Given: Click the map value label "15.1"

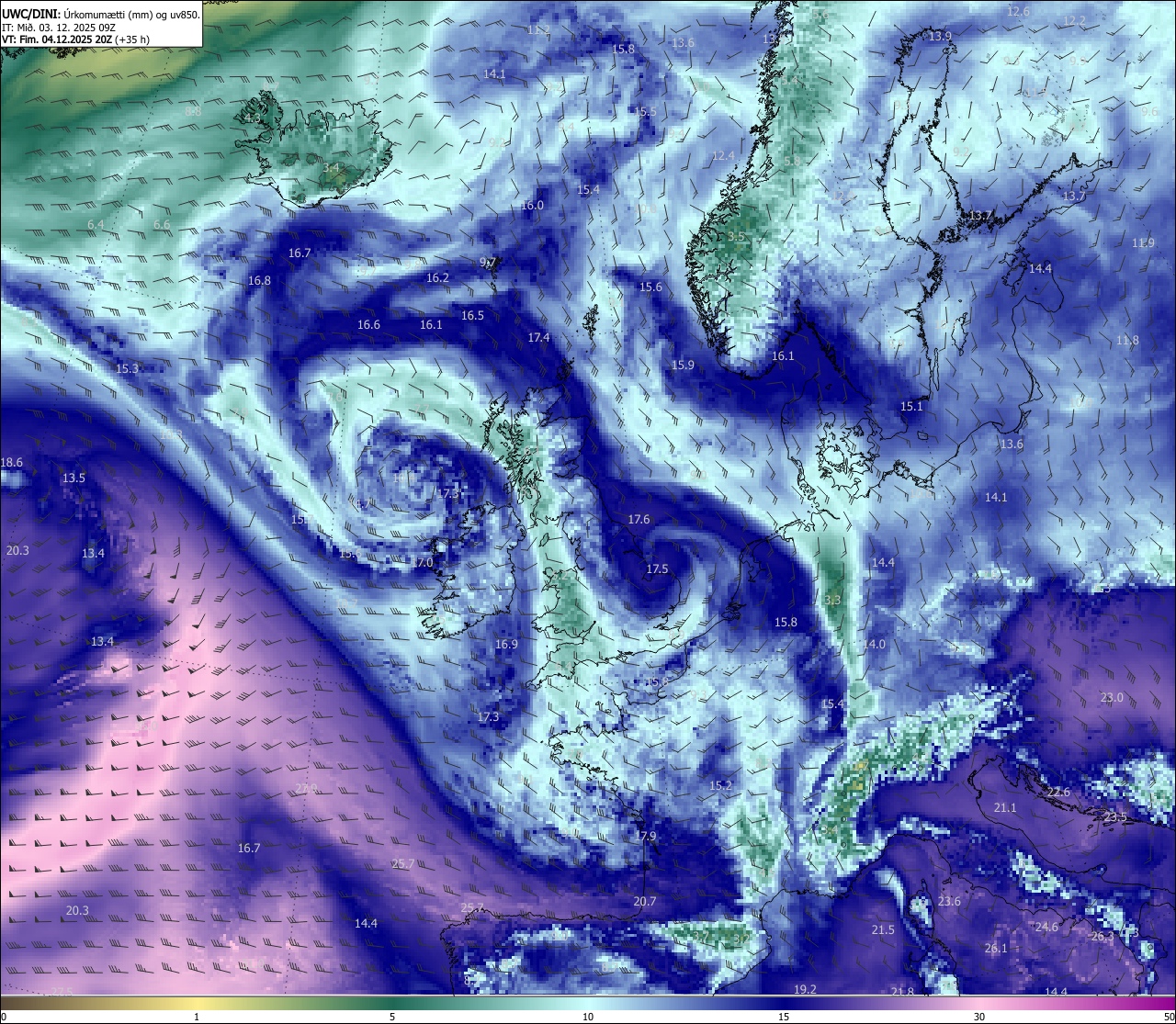Looking at the screenshot, I should [911, 407].
